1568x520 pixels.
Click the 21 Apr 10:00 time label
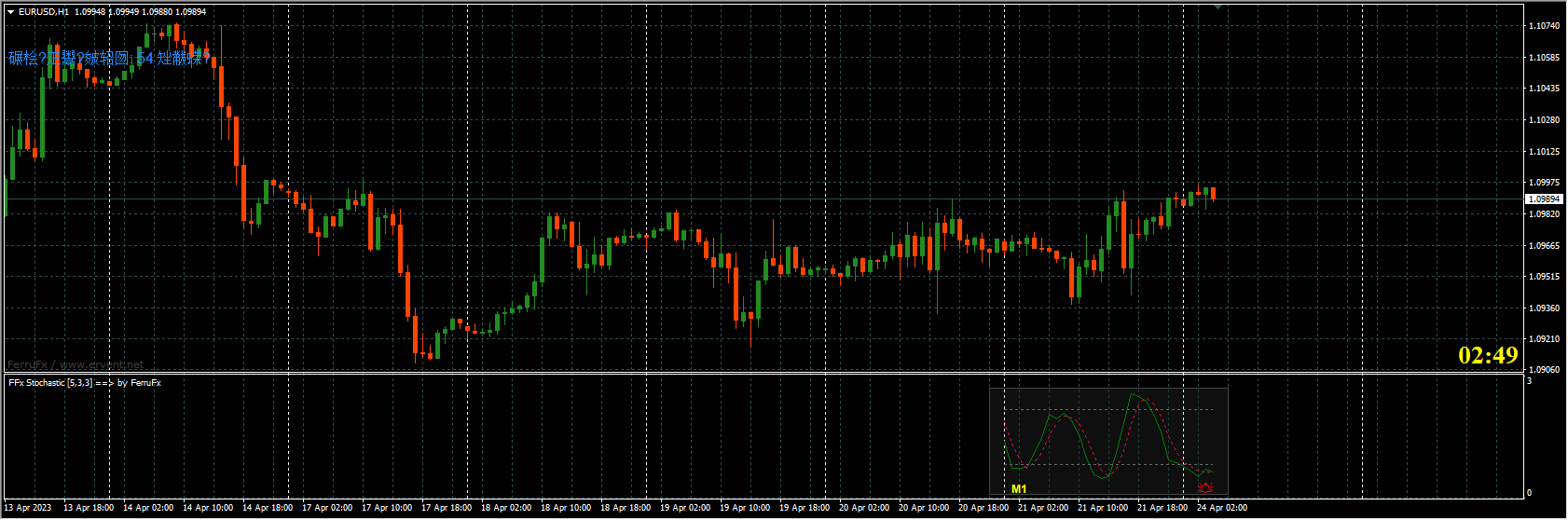click(x=1103, y=508)
